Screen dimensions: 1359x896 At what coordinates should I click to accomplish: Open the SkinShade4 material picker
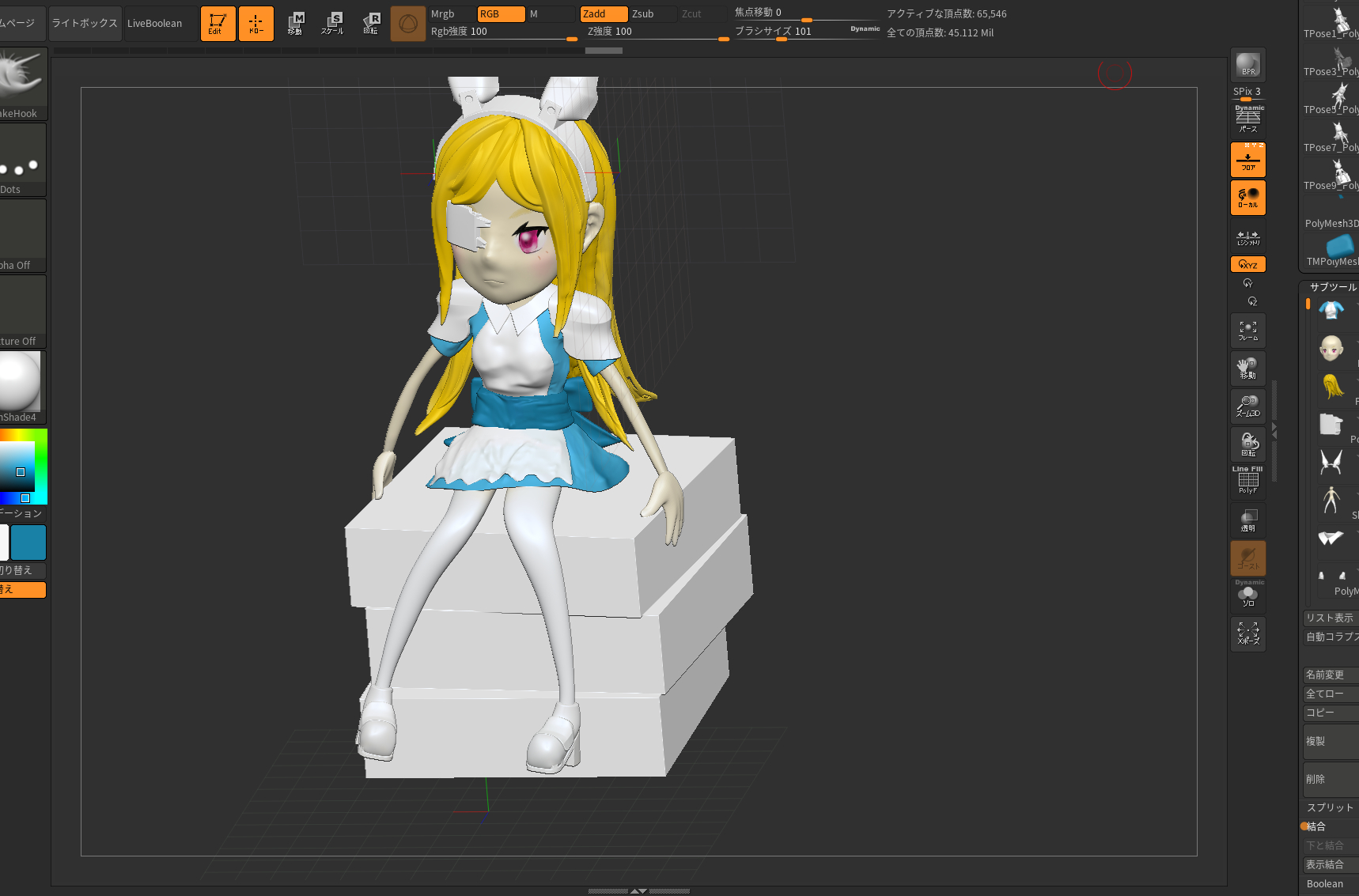click(x=23, y=388)
